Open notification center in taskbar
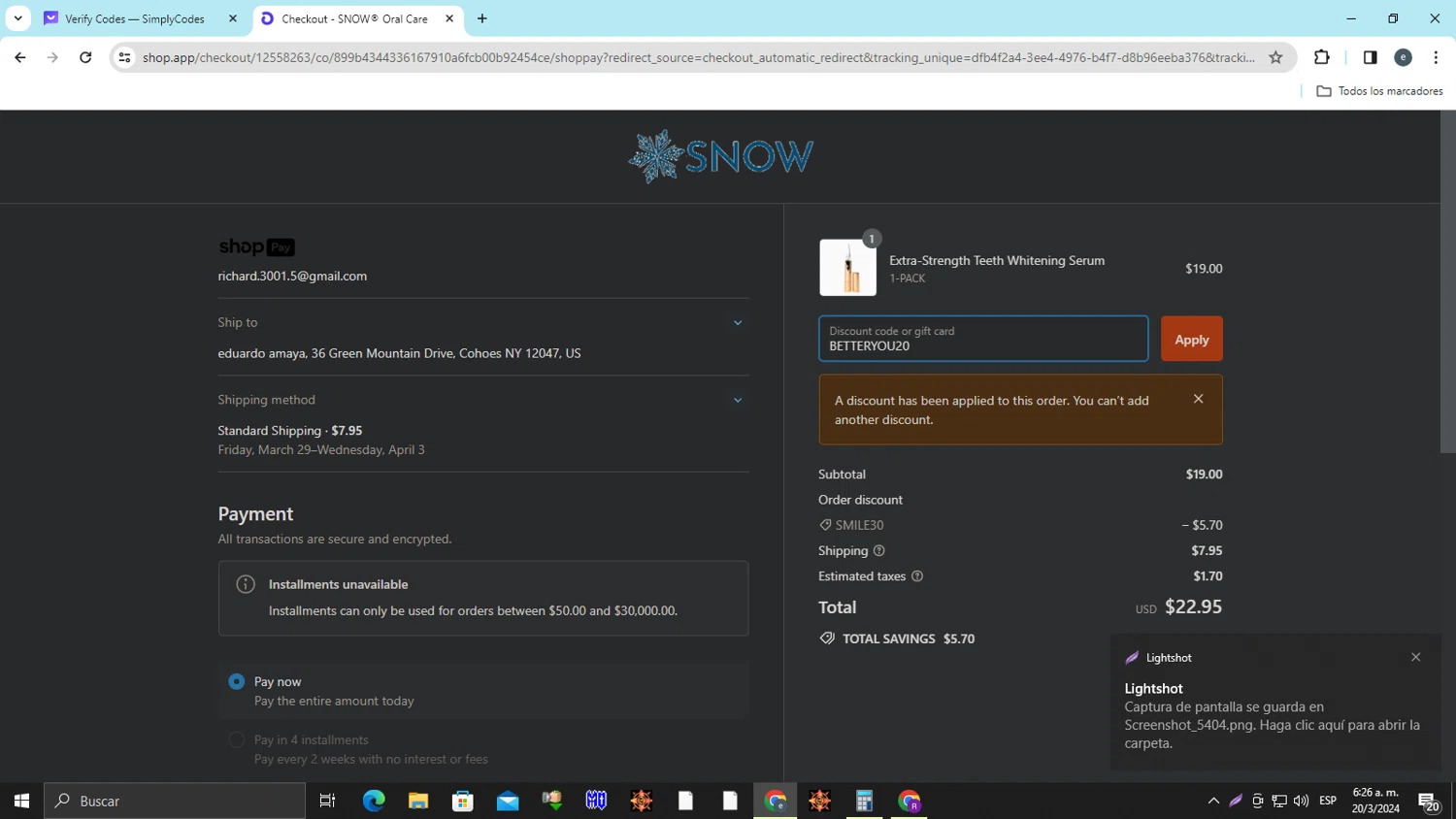The image size is (1456, 819). pos(1428,802)
